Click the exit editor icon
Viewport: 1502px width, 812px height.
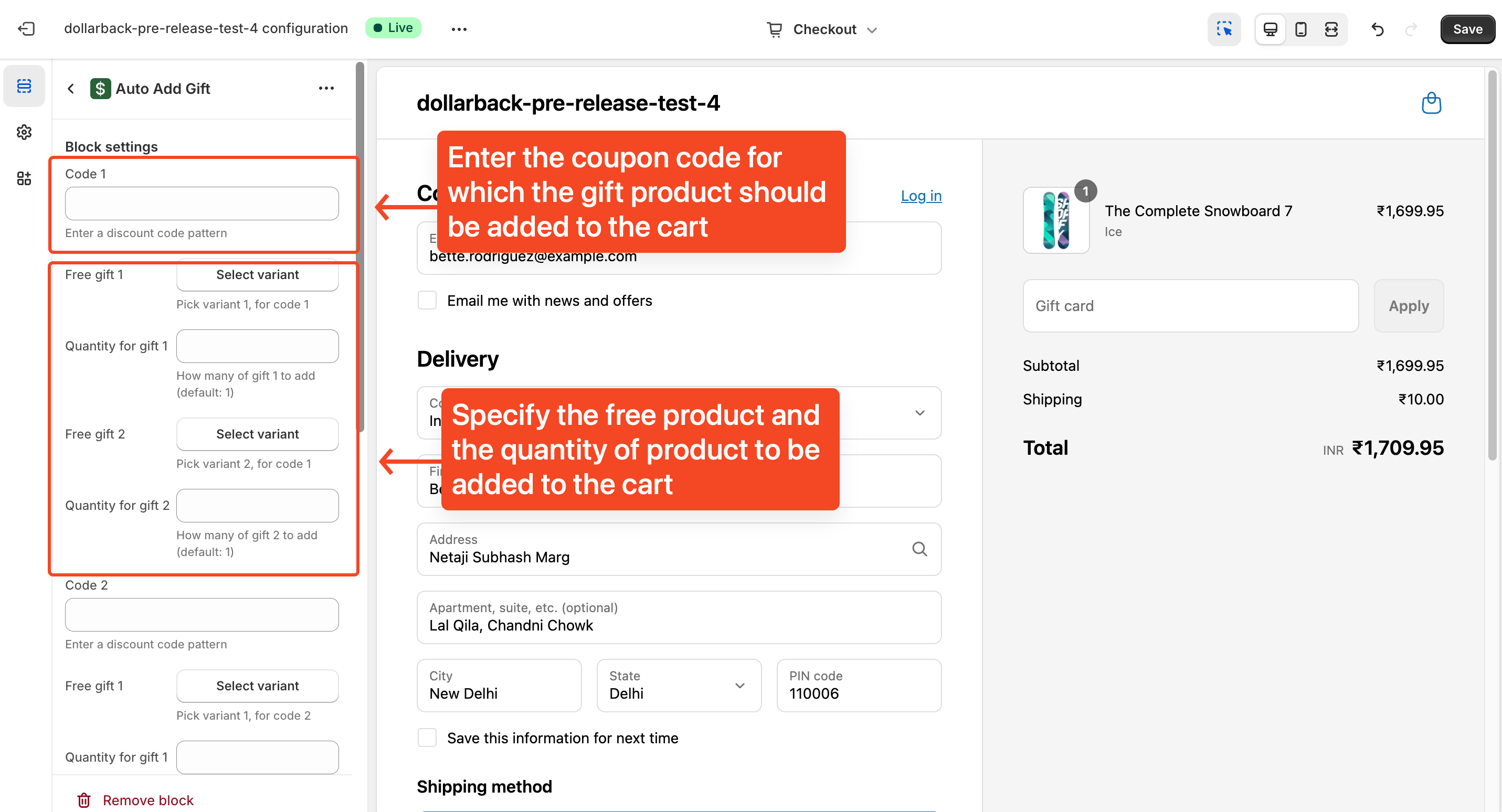click(x=26, y=28)
